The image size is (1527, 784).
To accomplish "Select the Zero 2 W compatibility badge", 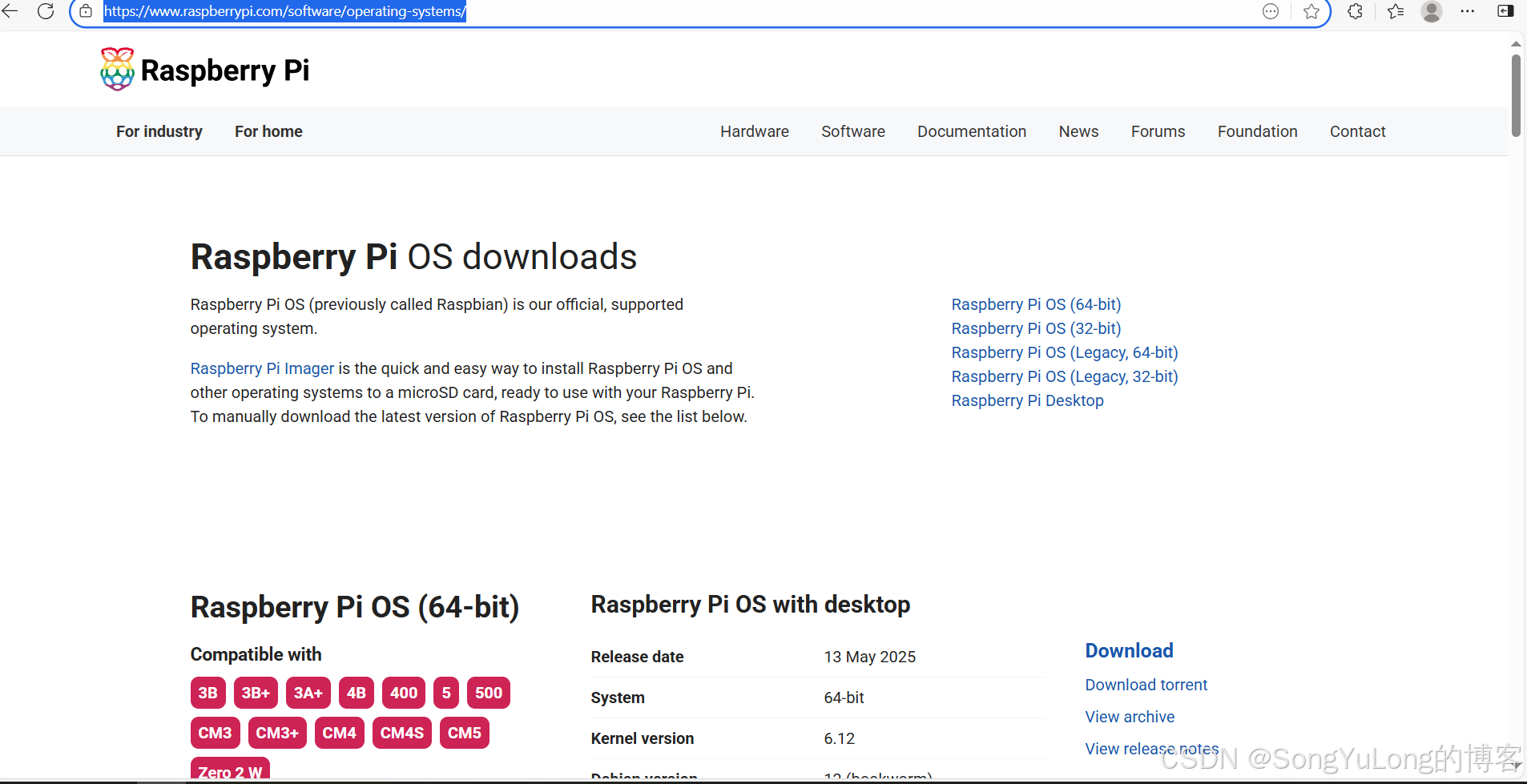I will (x=230, y=769).
